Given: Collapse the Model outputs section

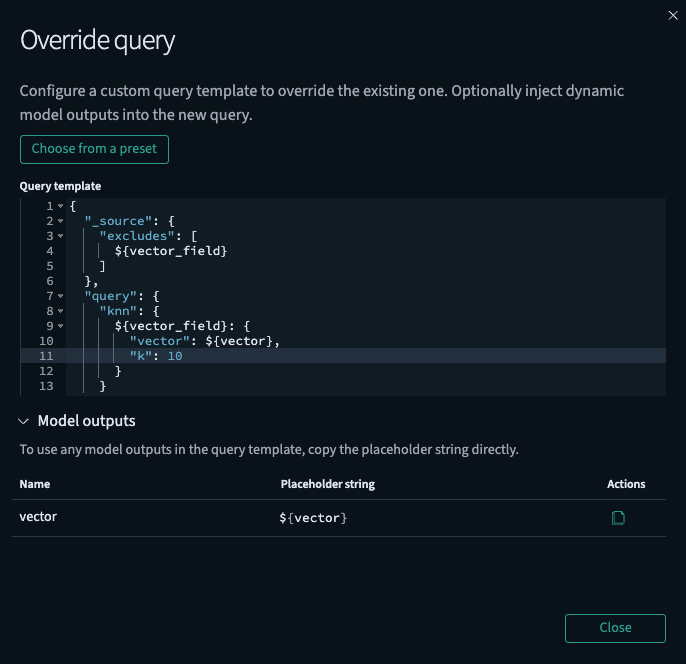Looking at the screenshot, I should [x=24, y=421].
